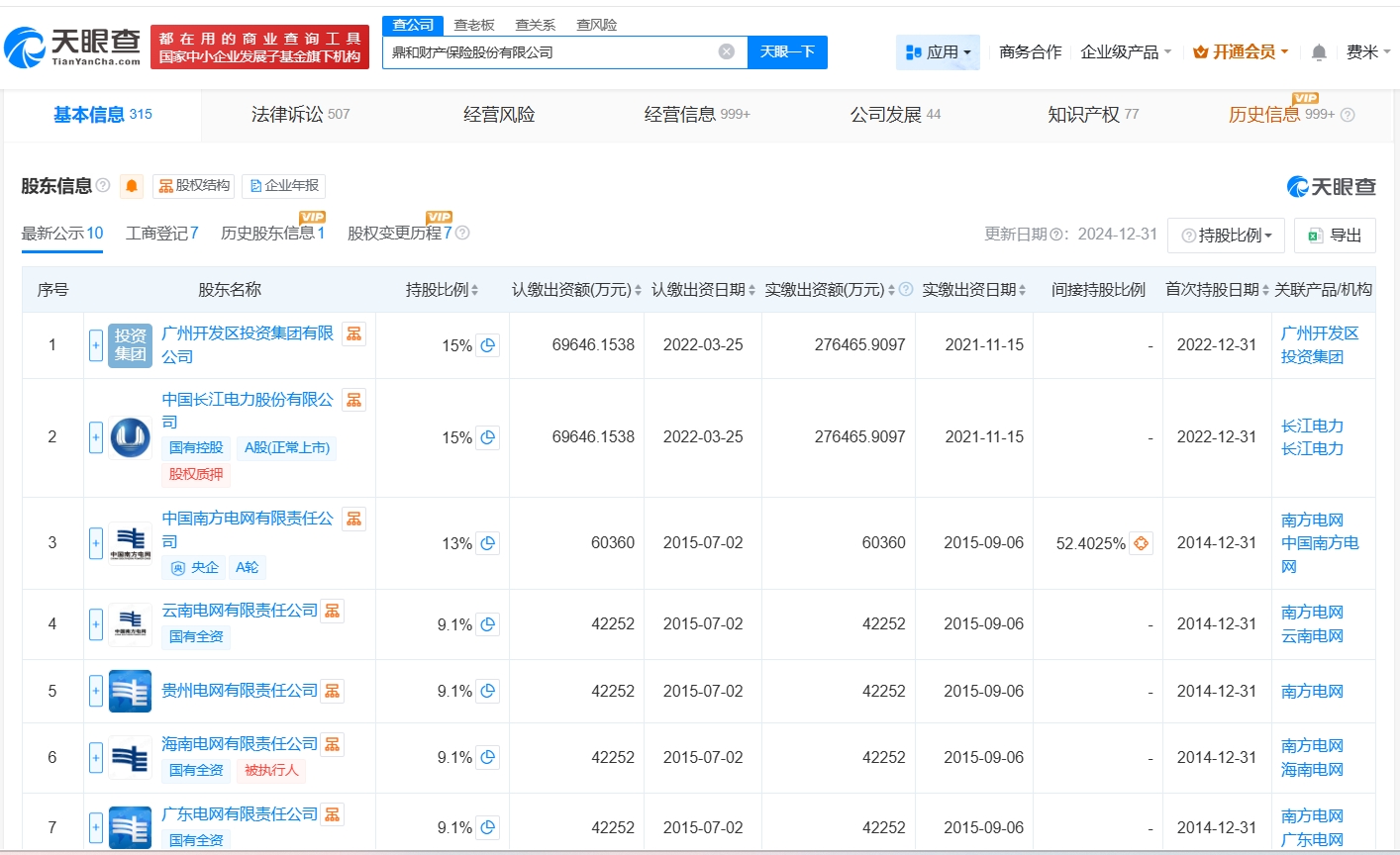Open the 开通会员 dropdown
This screenshot has height=855, width=1400.
point(1241,51)
